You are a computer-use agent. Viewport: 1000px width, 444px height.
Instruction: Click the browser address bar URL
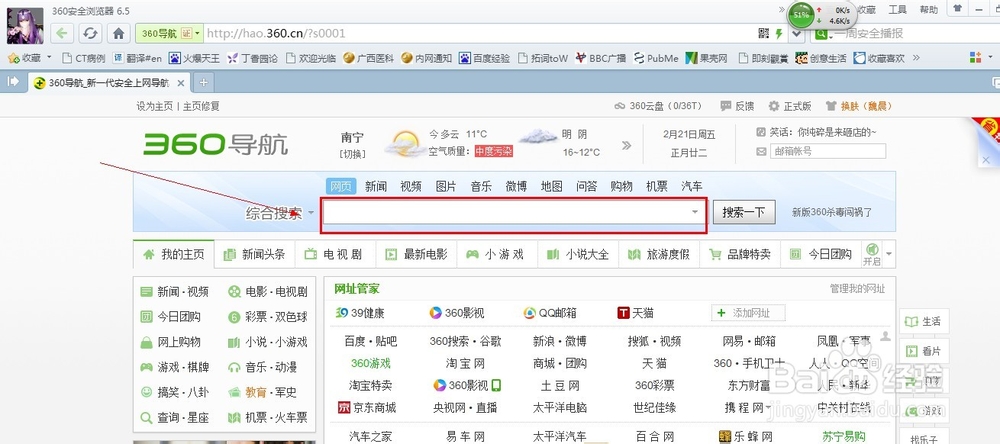coord(276,33)
